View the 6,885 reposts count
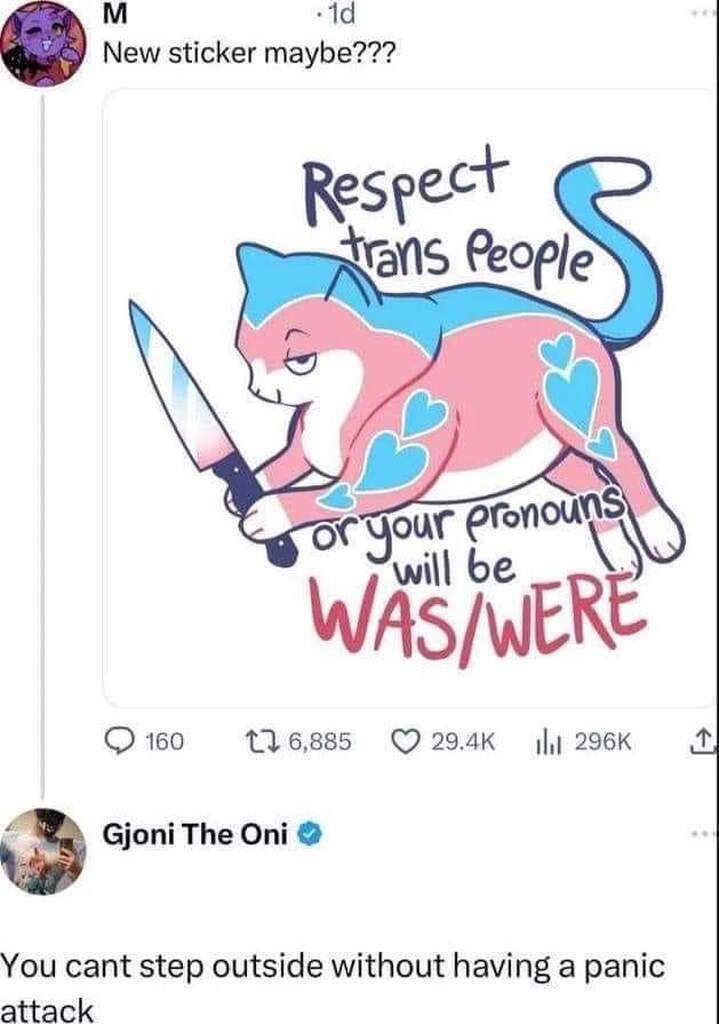The height and width of the screenshot is (1024, 719). tap(319, 742)
